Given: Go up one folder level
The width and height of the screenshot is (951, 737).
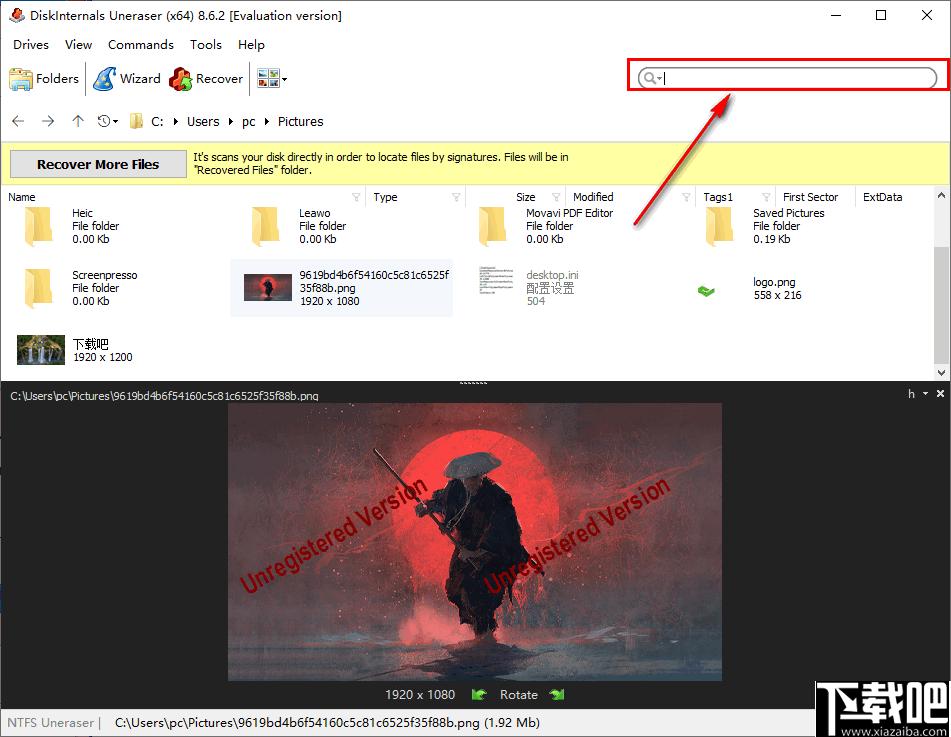Looking at the screenshot, I should coord(78,121).
